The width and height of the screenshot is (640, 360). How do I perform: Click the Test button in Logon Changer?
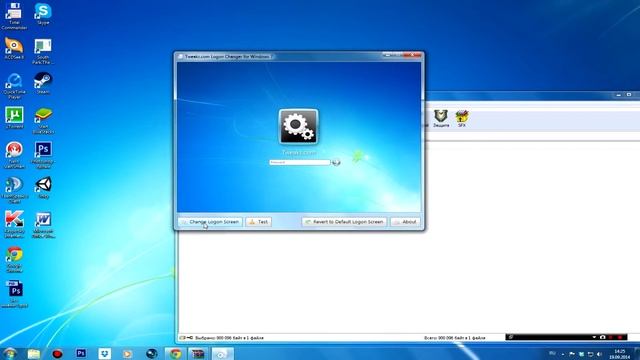(258, 222)
